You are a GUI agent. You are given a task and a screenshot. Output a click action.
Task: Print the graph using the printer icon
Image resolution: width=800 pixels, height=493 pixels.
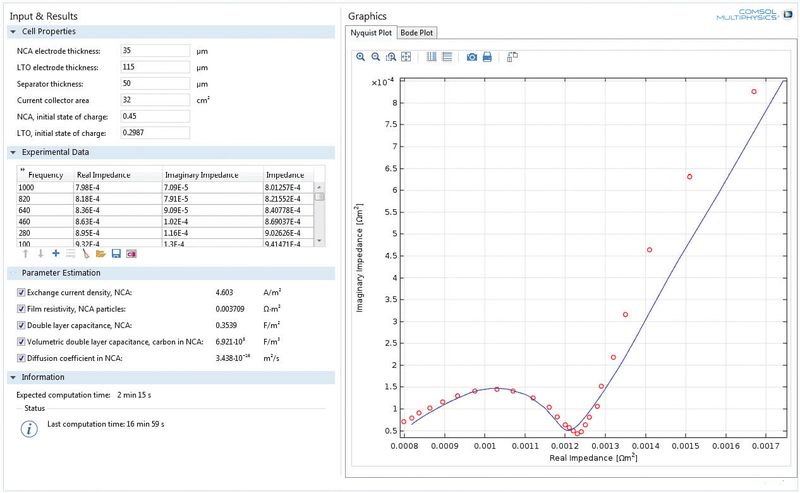487,57
